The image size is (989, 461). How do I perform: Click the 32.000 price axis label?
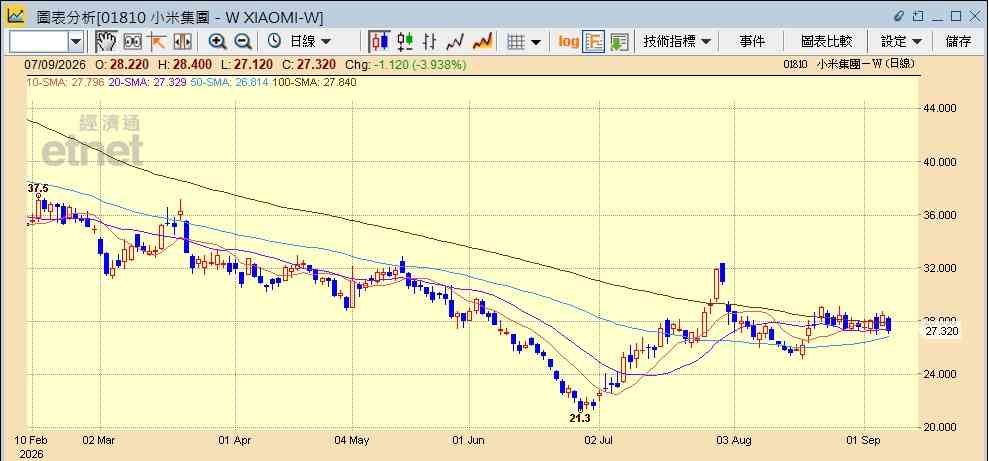(x=942, y=268)
